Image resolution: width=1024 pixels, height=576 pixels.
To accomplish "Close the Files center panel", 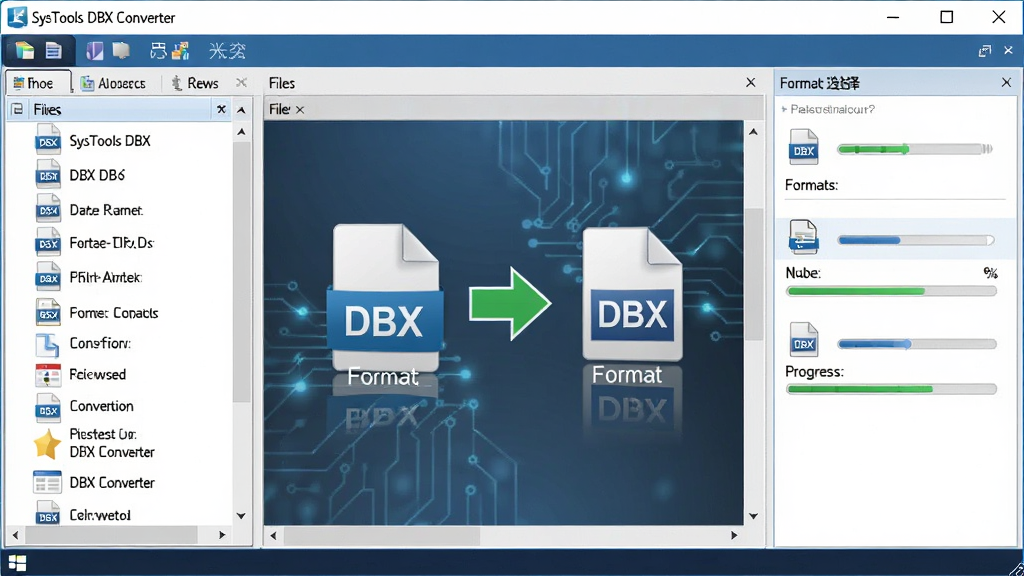I will [750, 82].
